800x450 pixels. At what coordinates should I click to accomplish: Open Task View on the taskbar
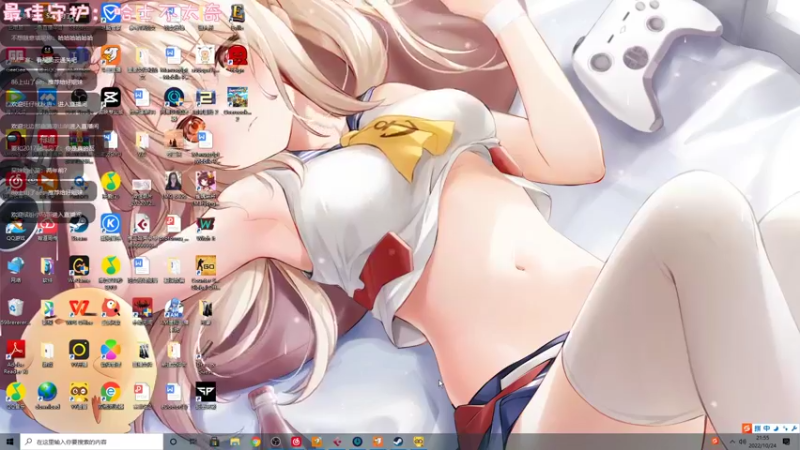(x=193, y=441)
